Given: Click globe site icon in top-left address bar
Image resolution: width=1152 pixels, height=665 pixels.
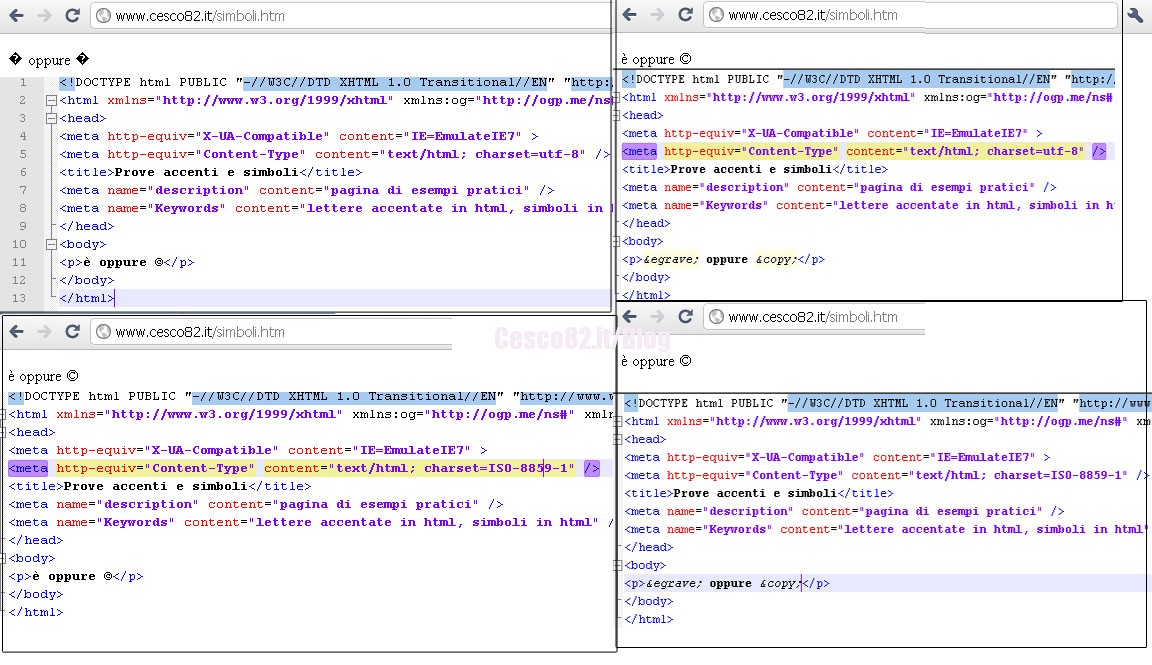Looking at the screenshot, I should [x=104, y=15].
